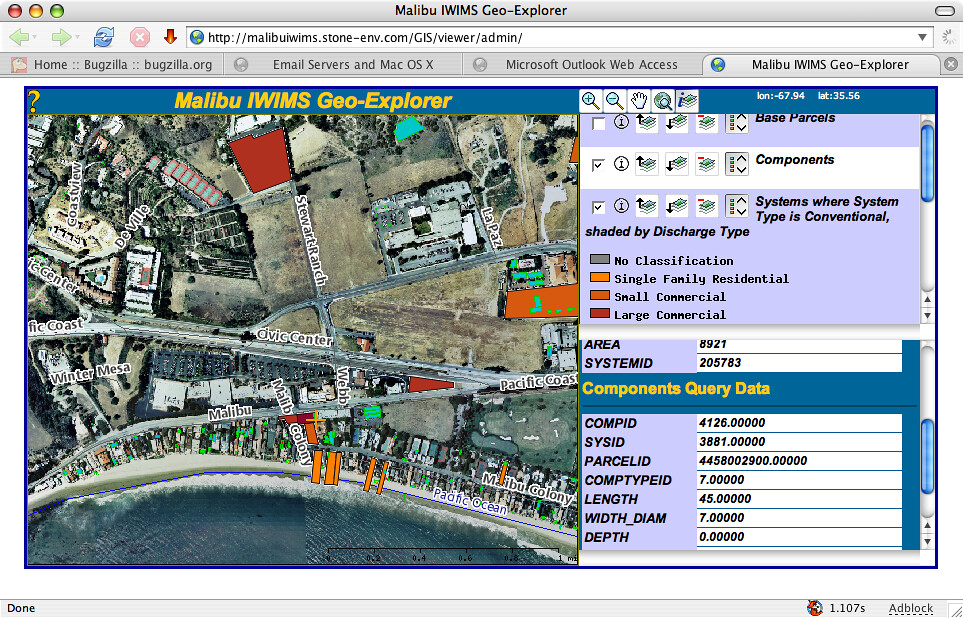Open the URL history dropdown arrow
The width and height of the screenshot is (963, 618).
[922, 37]
